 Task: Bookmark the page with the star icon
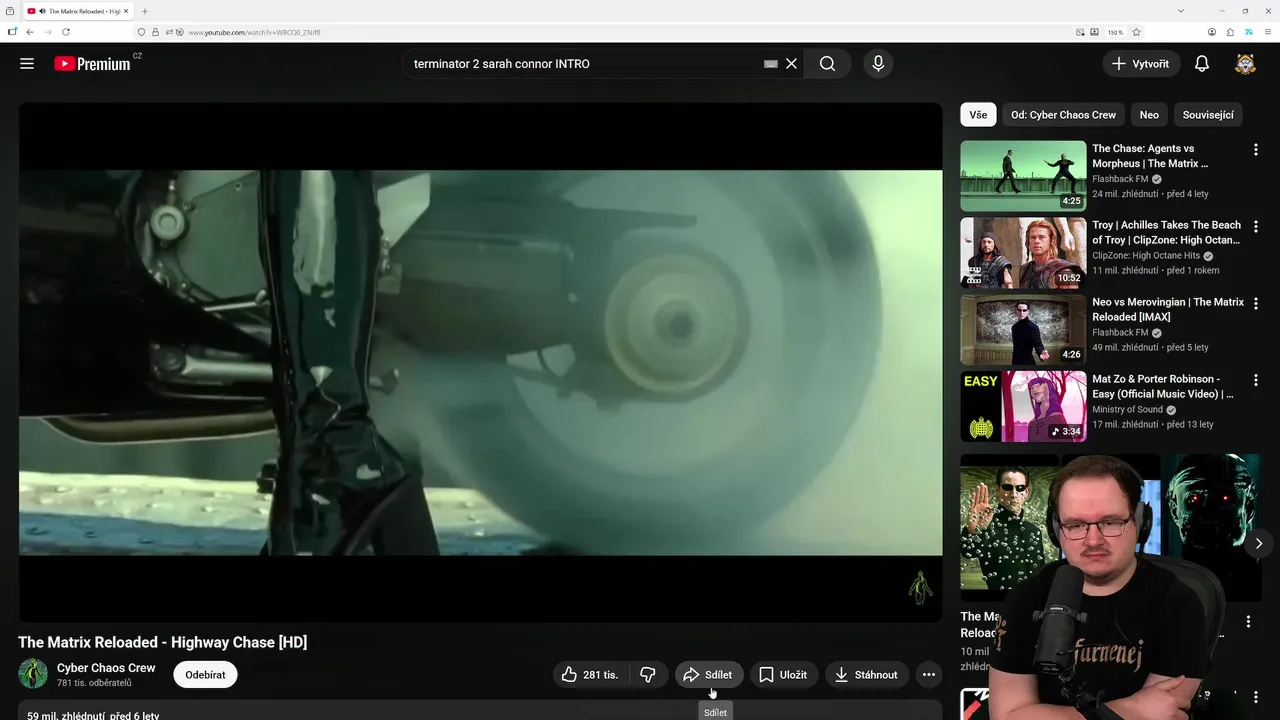coord(1136,32)
